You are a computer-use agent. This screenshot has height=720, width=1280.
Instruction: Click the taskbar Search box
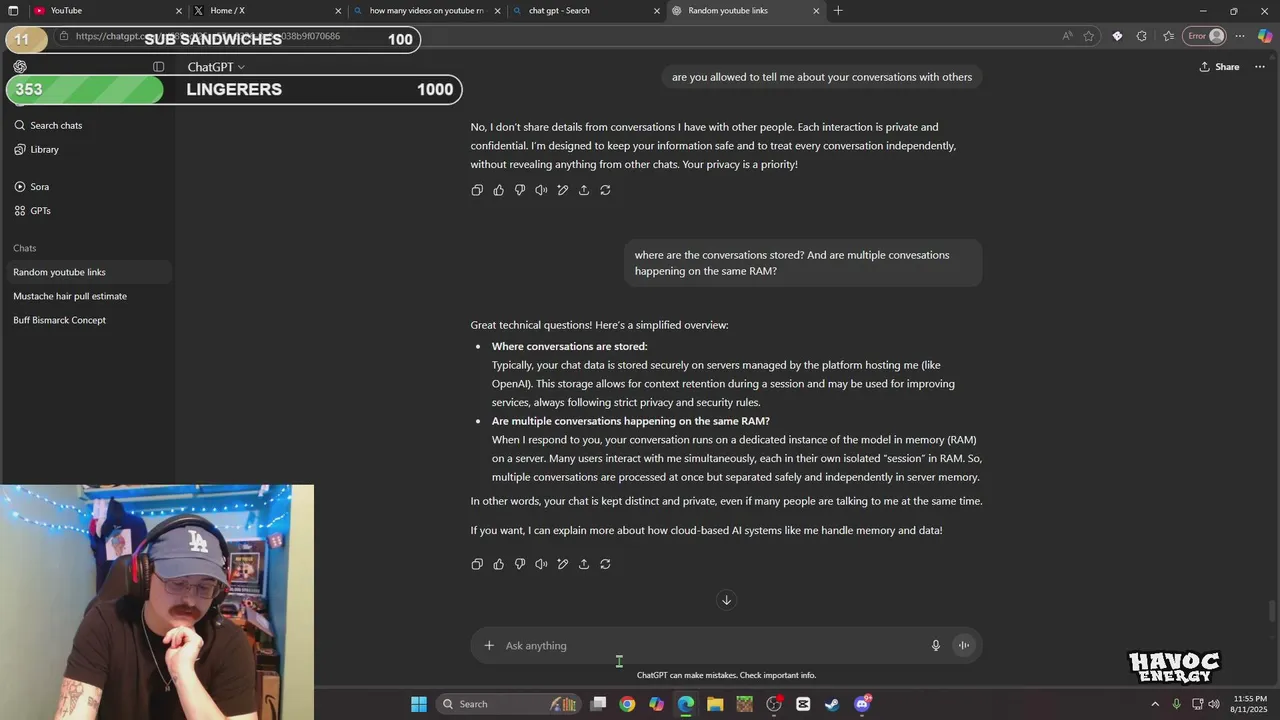[509, 704]
